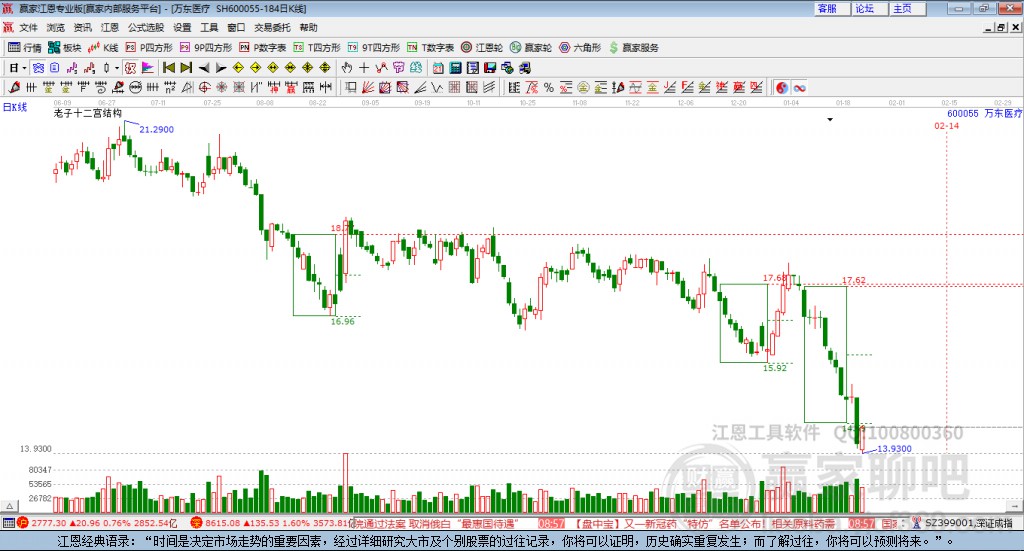Click the arrow button at volume panel right
Viewport: 1024px width, 551px height.
(x=1014, y=506)
